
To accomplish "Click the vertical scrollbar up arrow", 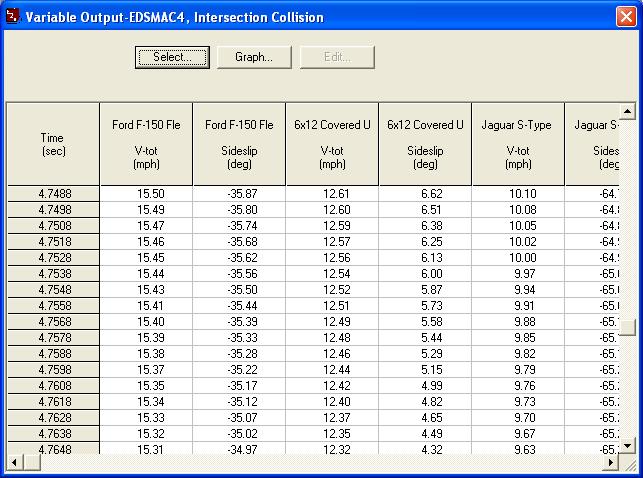I will 627,111.
